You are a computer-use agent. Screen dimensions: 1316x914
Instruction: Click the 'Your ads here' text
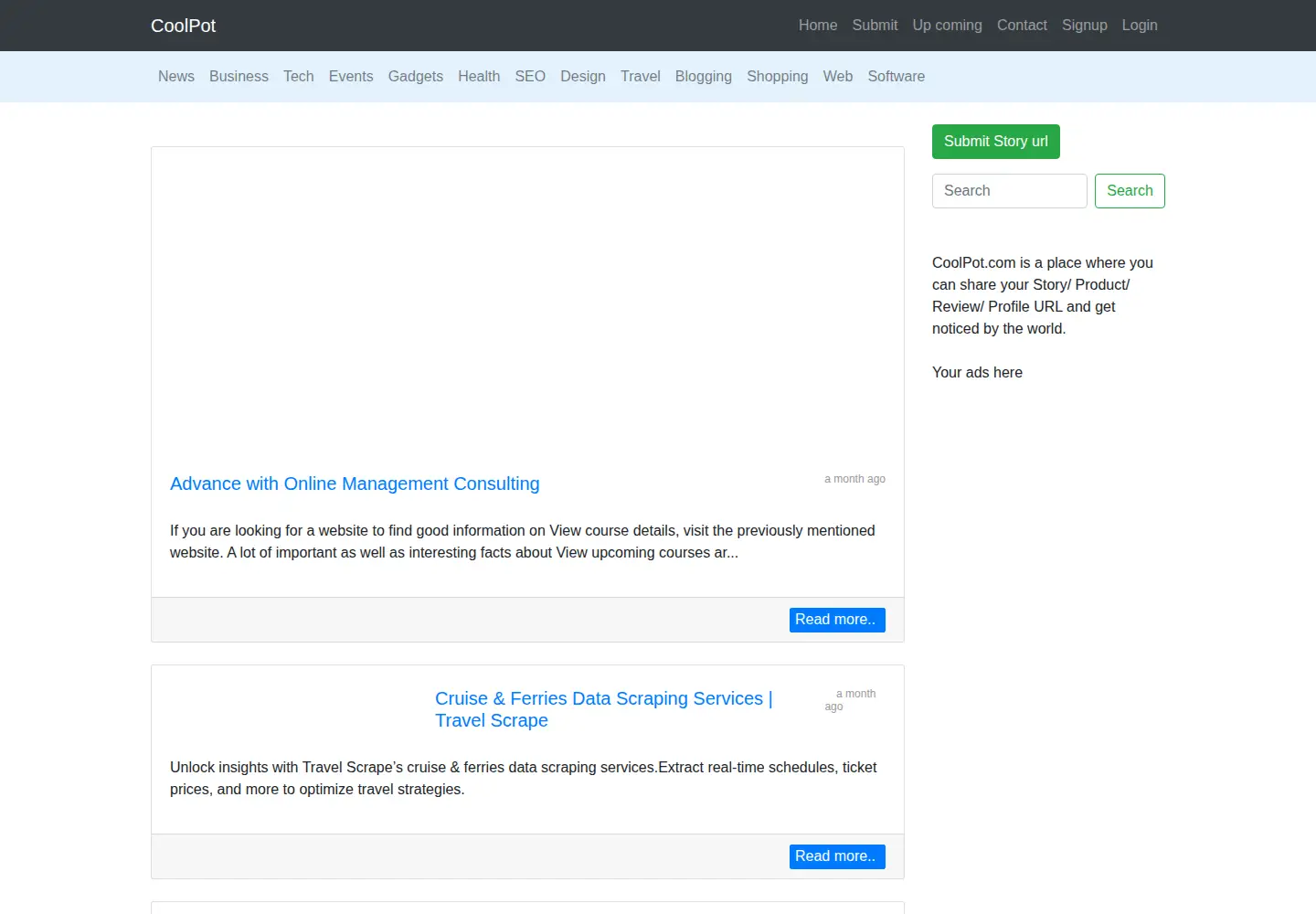977,373
